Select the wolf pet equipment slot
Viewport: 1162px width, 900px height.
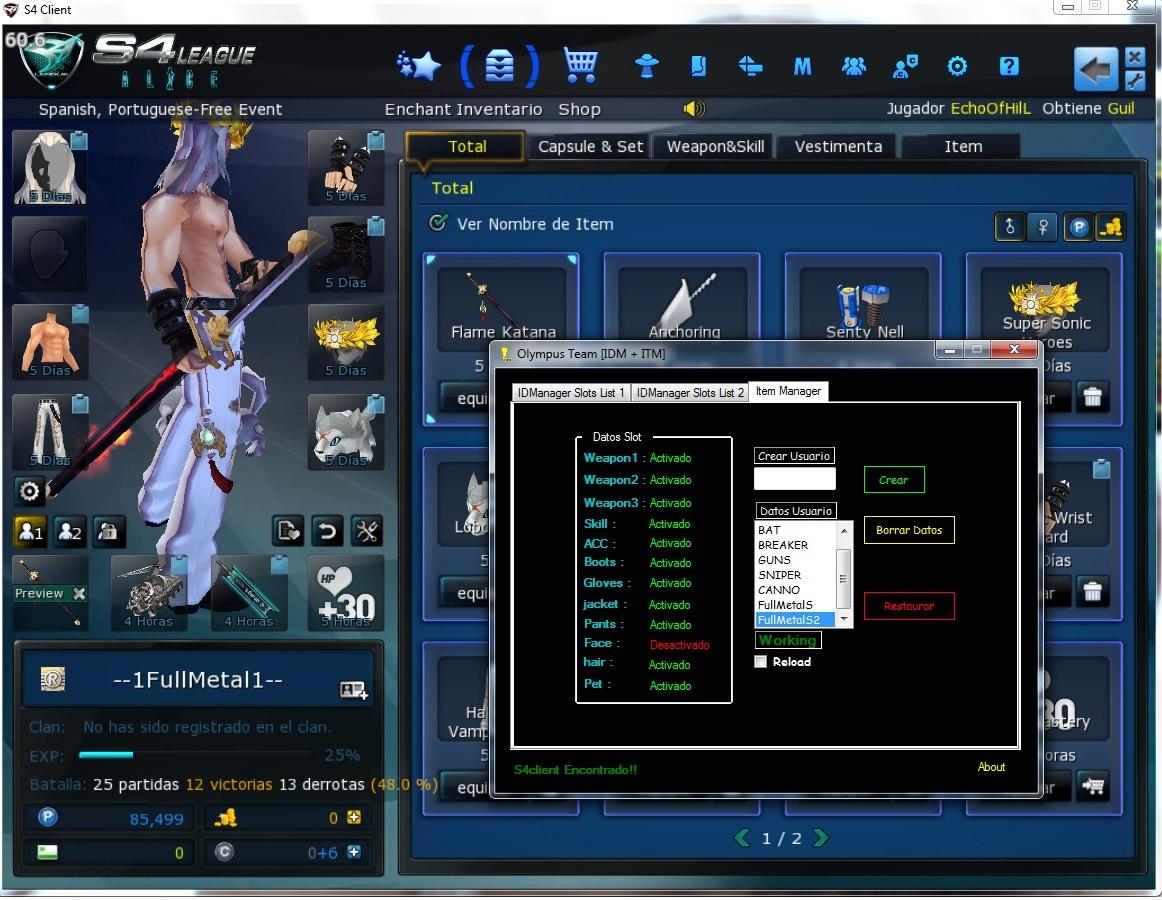(346, 432)
